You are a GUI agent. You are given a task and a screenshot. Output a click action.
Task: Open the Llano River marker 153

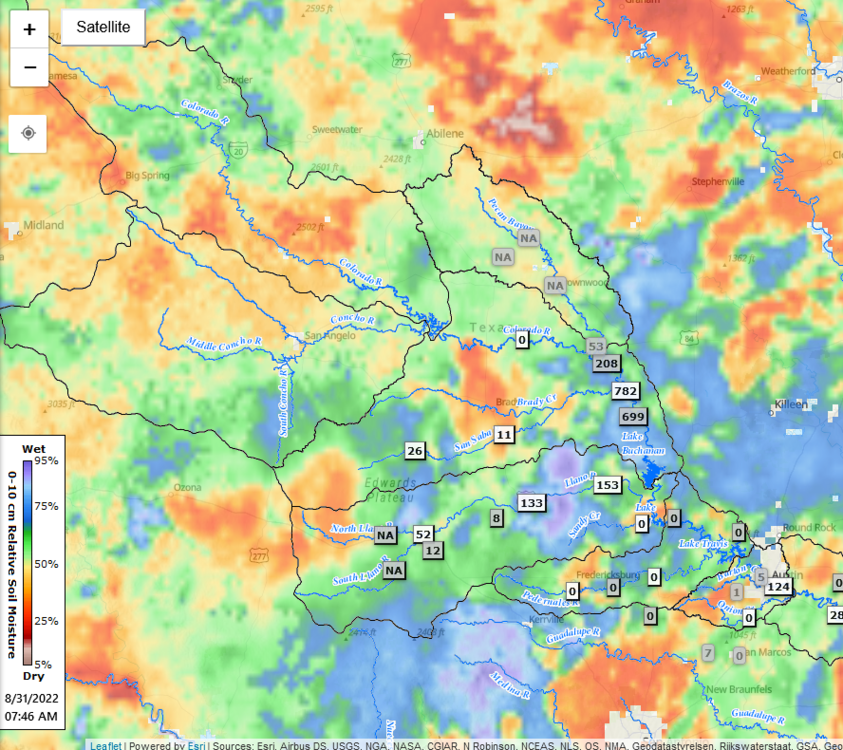(607, 485)
